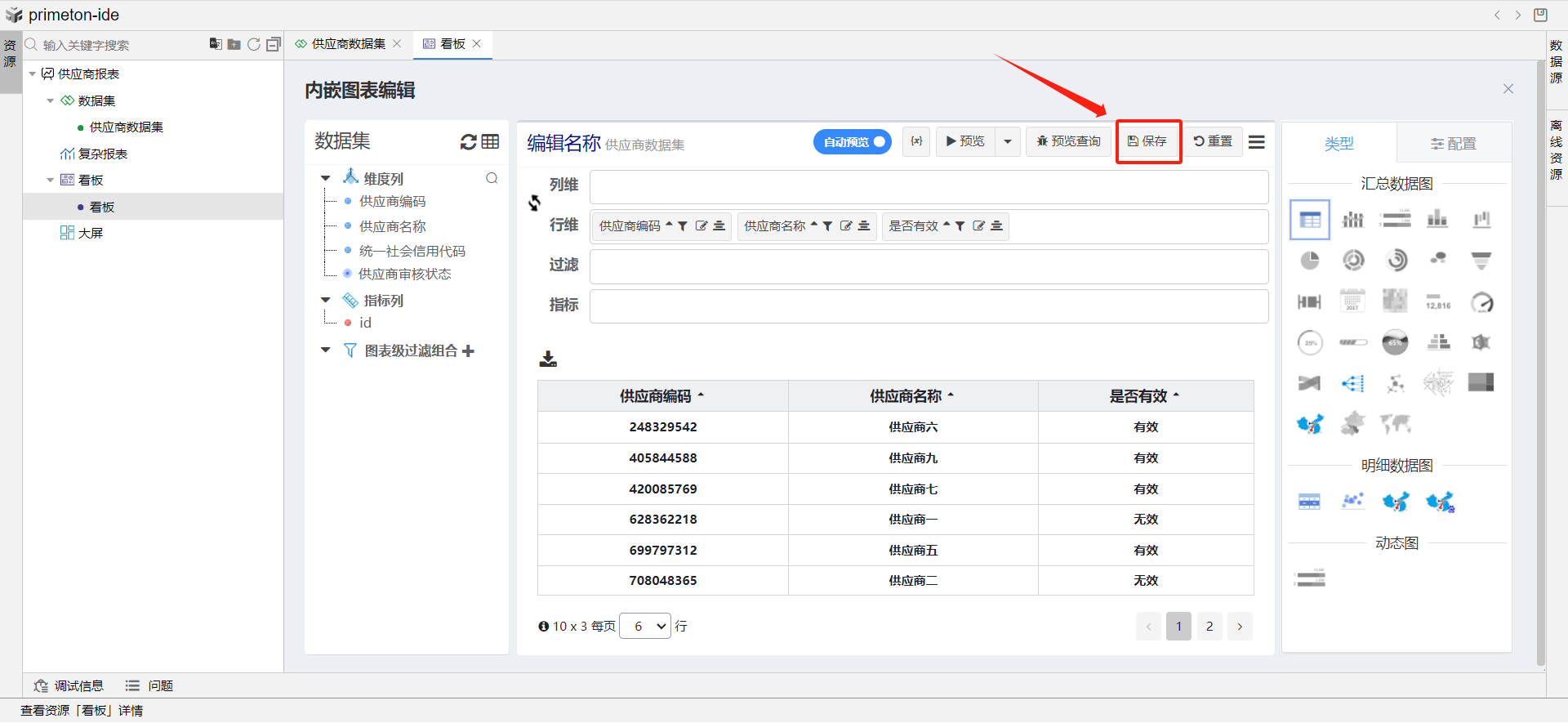Go to page 2 of table
1568x723 pixels.
coord(1209,627)
